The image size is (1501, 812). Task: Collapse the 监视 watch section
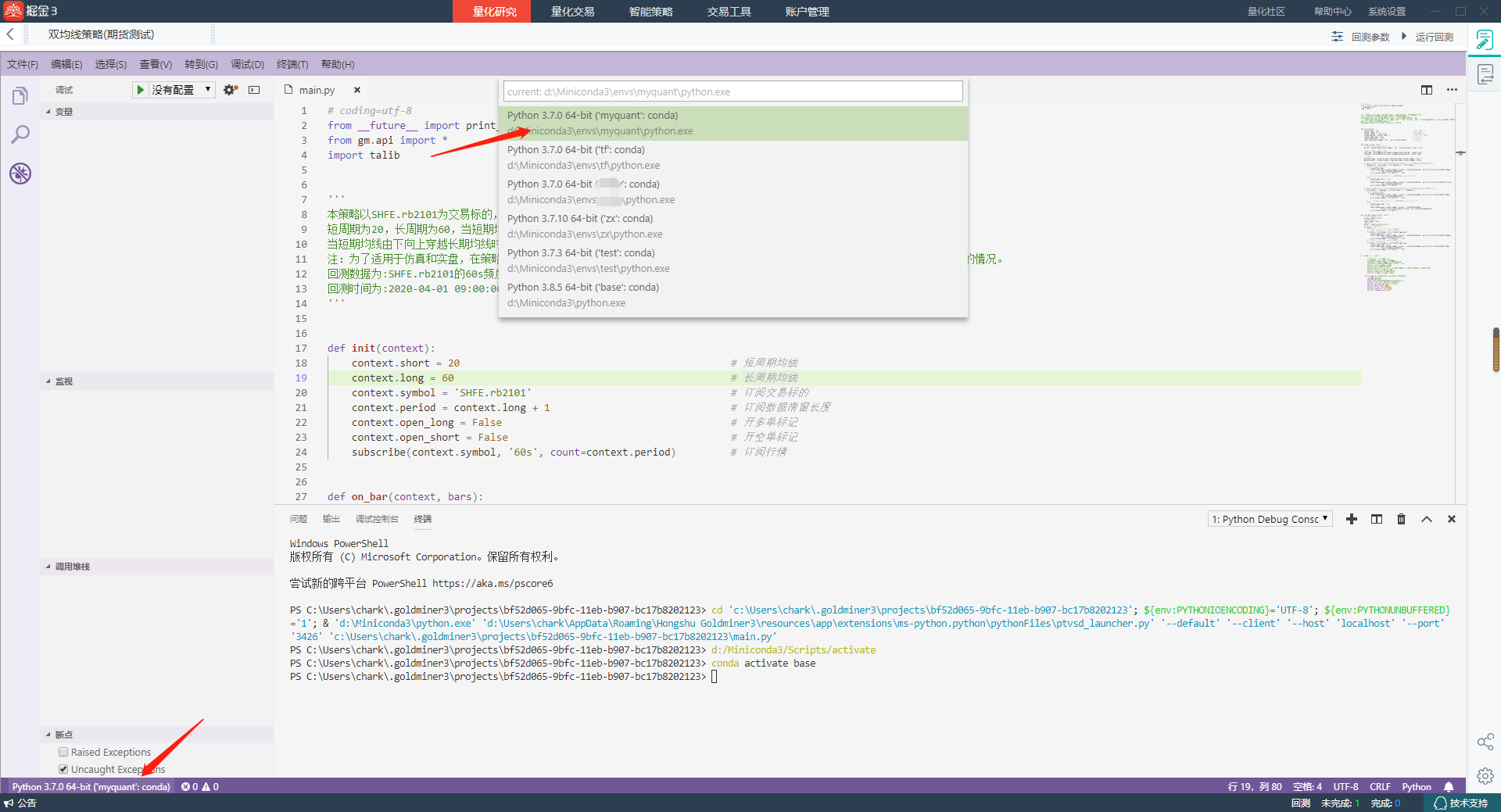[x=156, y=381]
